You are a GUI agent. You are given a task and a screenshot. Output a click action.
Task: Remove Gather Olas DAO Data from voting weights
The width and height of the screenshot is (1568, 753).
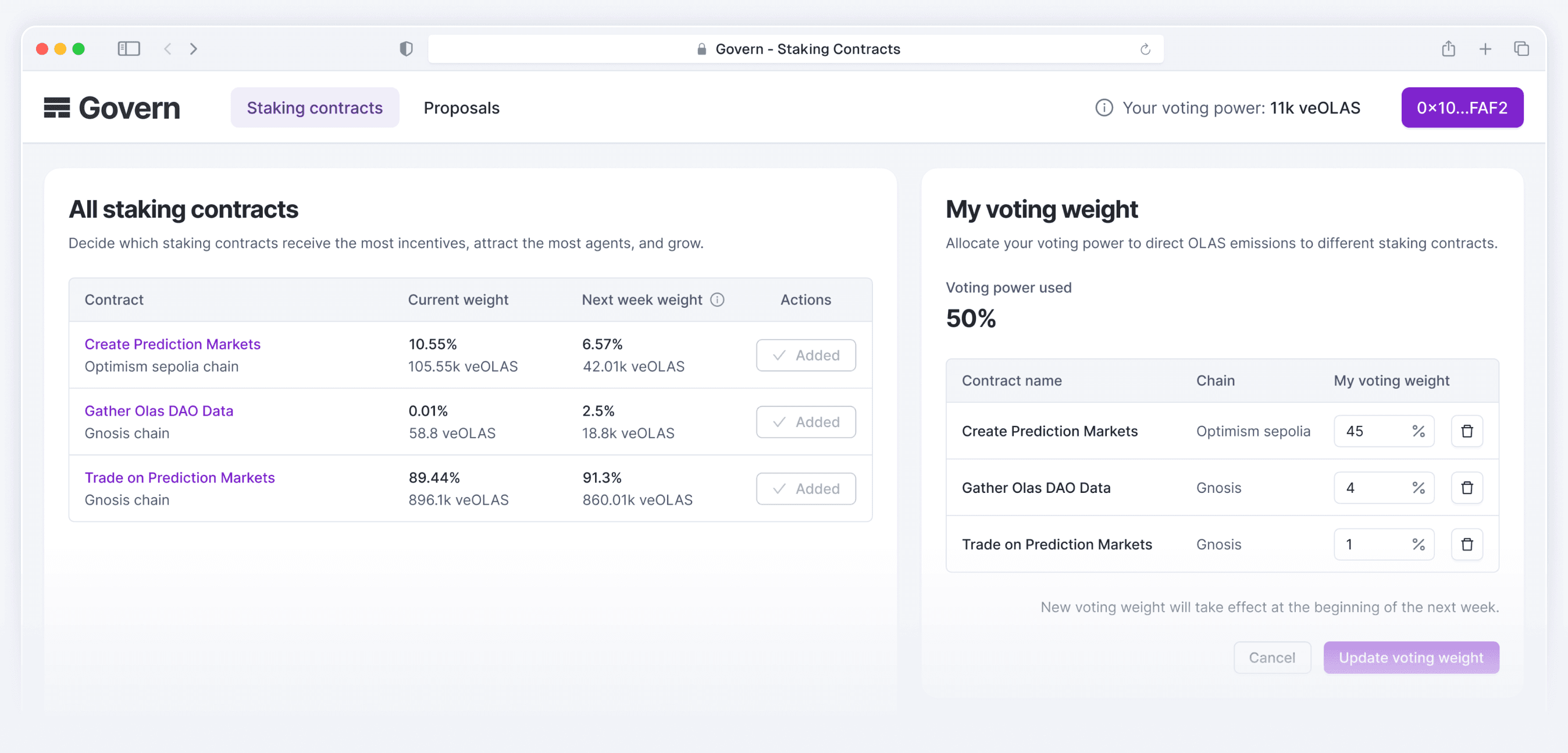[1466, 488]
